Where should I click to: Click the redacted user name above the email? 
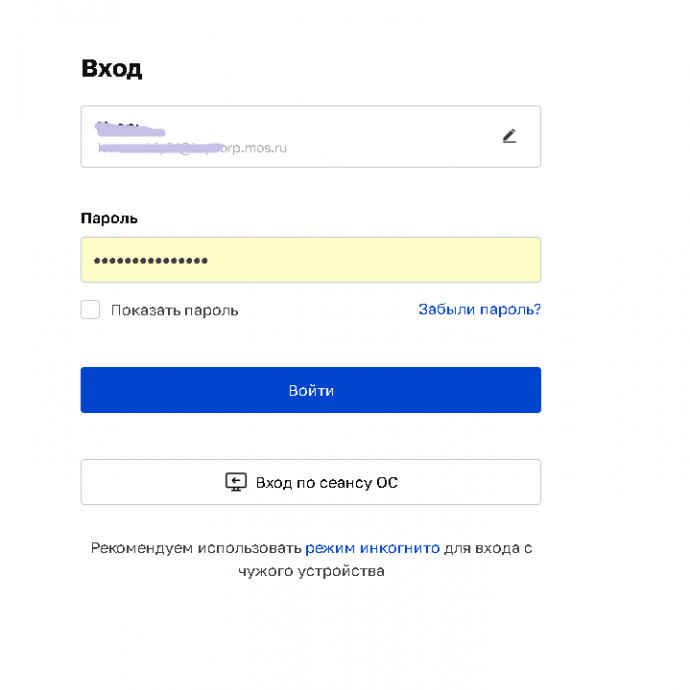coord(130,129)
